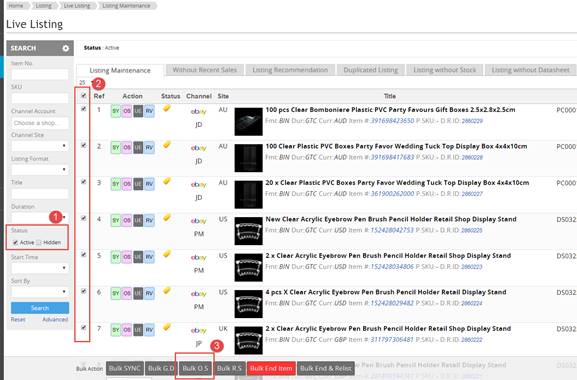577x380 pixels.
Task: Click the UE icon in row 5
Action: click(138, 257)
